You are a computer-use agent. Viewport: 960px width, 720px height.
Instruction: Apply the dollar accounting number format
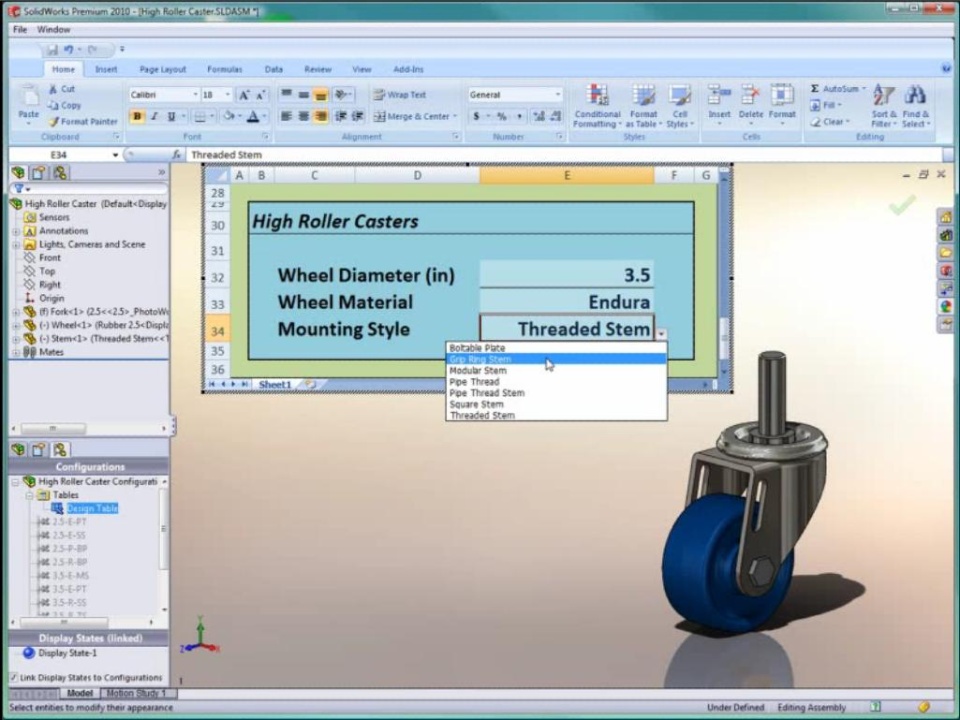pyautogui.click(x=476, y=116)
